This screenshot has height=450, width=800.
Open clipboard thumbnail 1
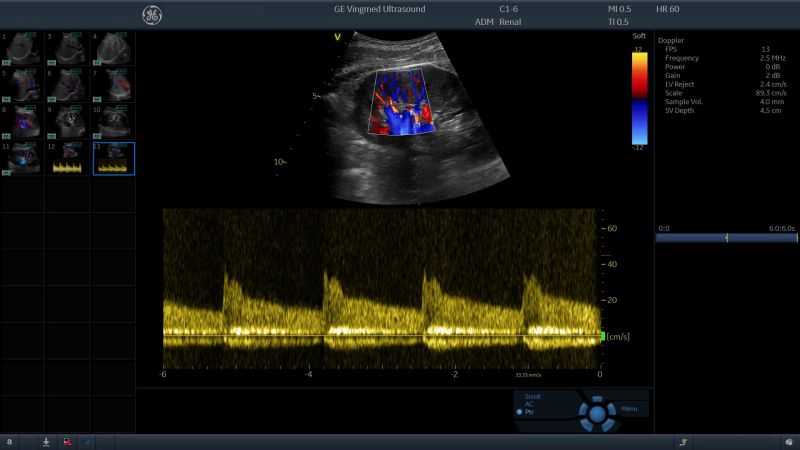[22, 49]
